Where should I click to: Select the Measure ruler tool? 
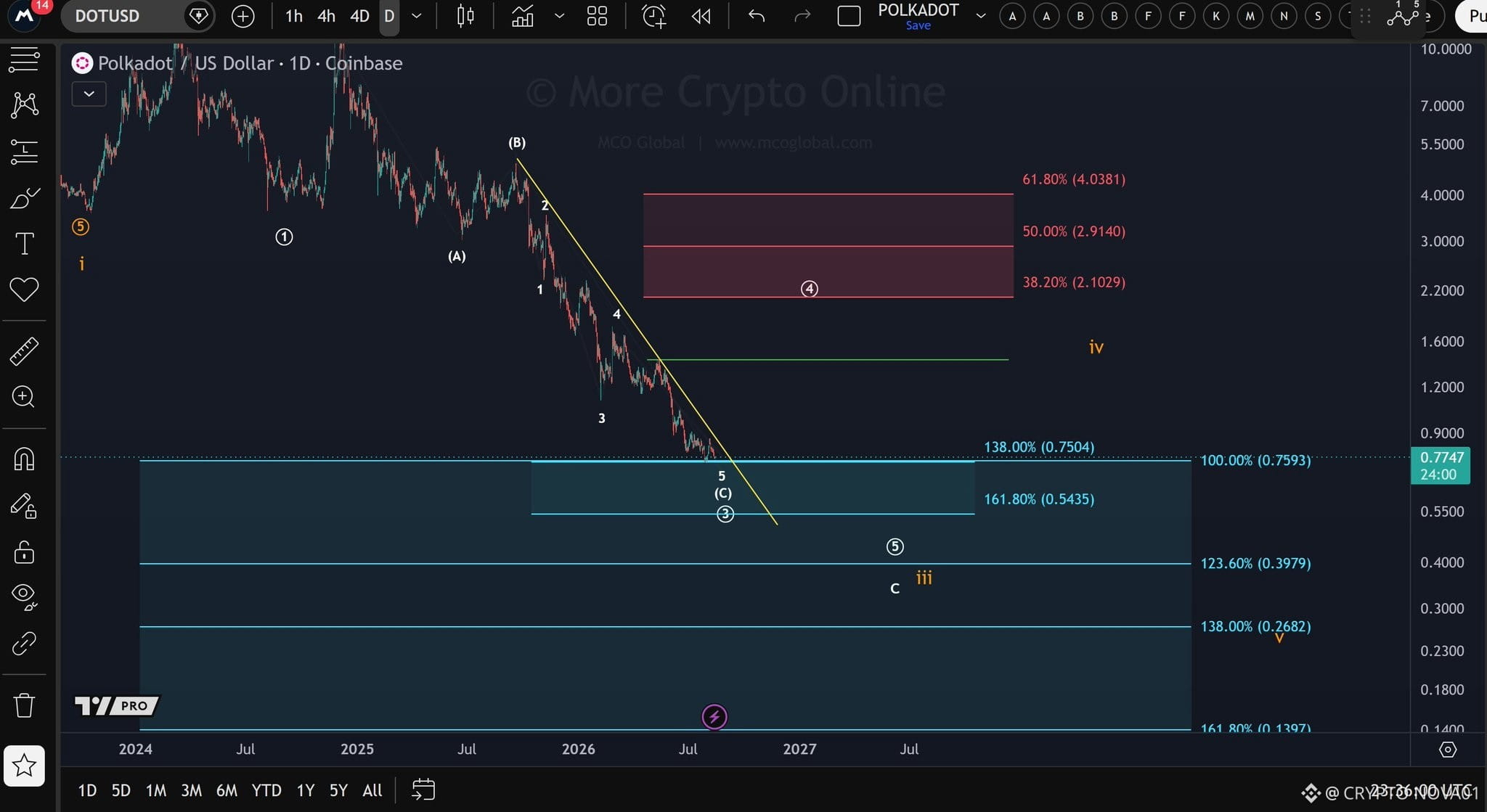[x=24, y=351]
